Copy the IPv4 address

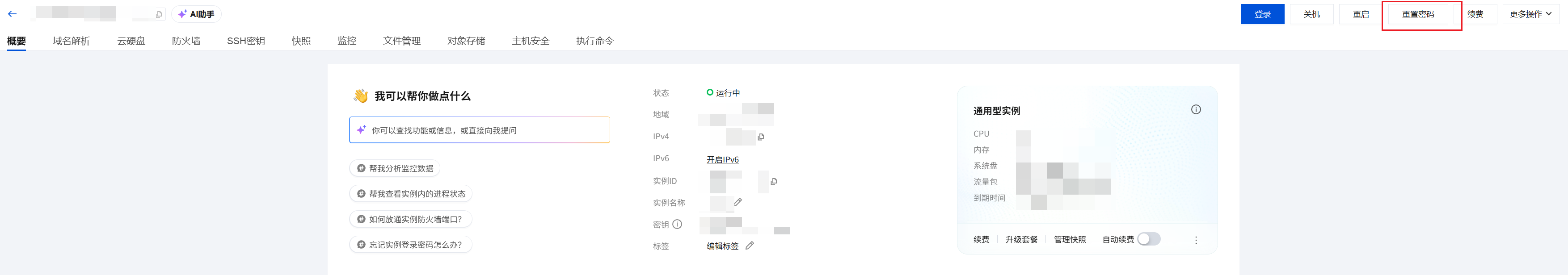tap(761, 137)
